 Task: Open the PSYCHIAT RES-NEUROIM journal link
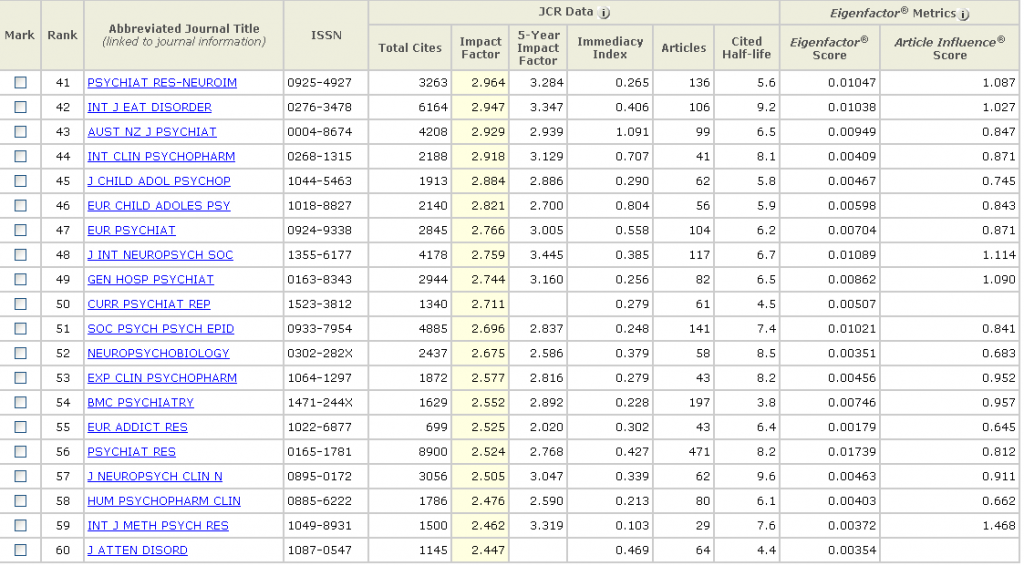click(x=162, y=83)
